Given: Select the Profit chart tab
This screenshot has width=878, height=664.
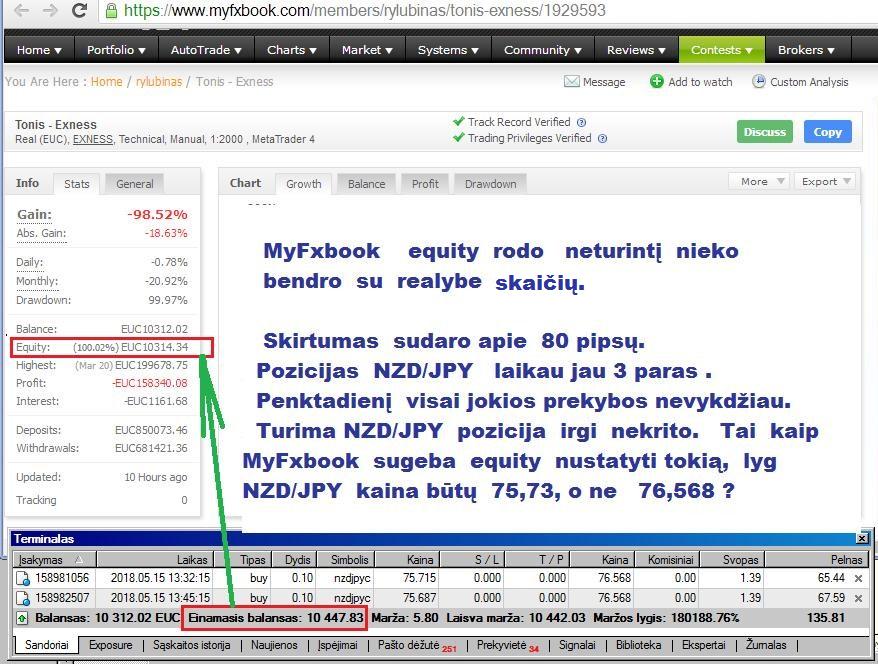Looking at the screenshot, I should (425, 184).
